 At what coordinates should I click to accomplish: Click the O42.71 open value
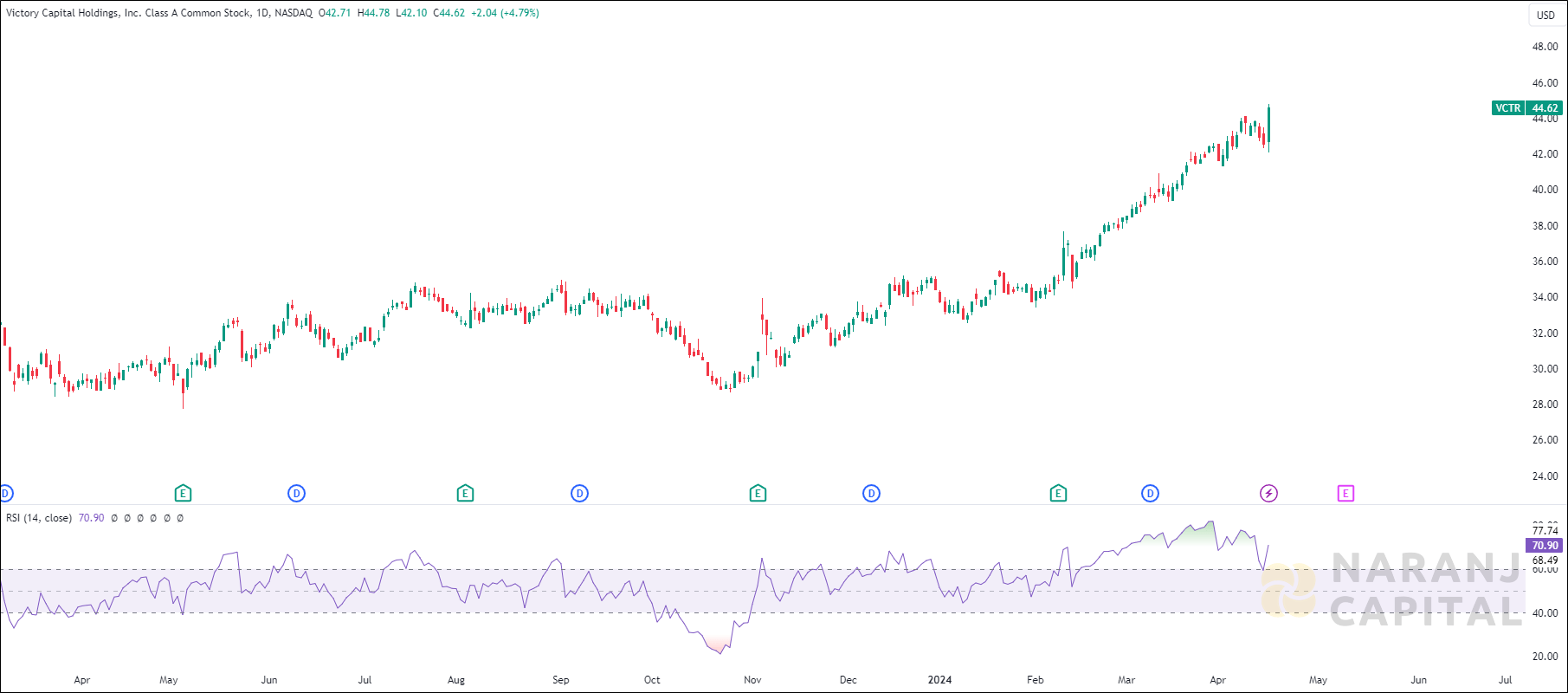(x=335, y=13)
